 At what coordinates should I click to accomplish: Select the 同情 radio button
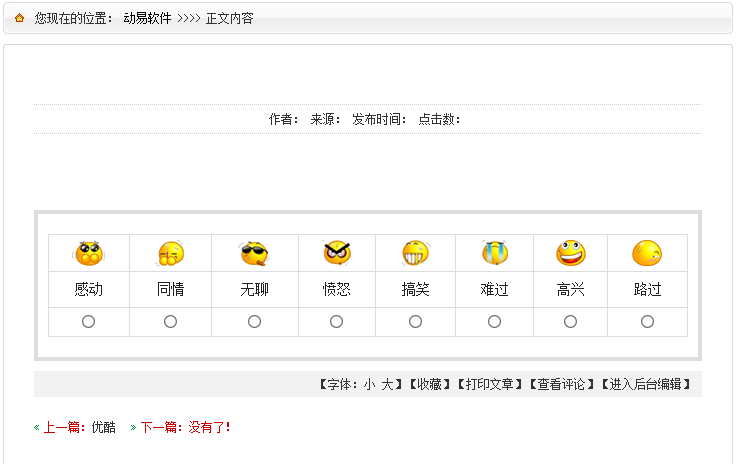170,322
